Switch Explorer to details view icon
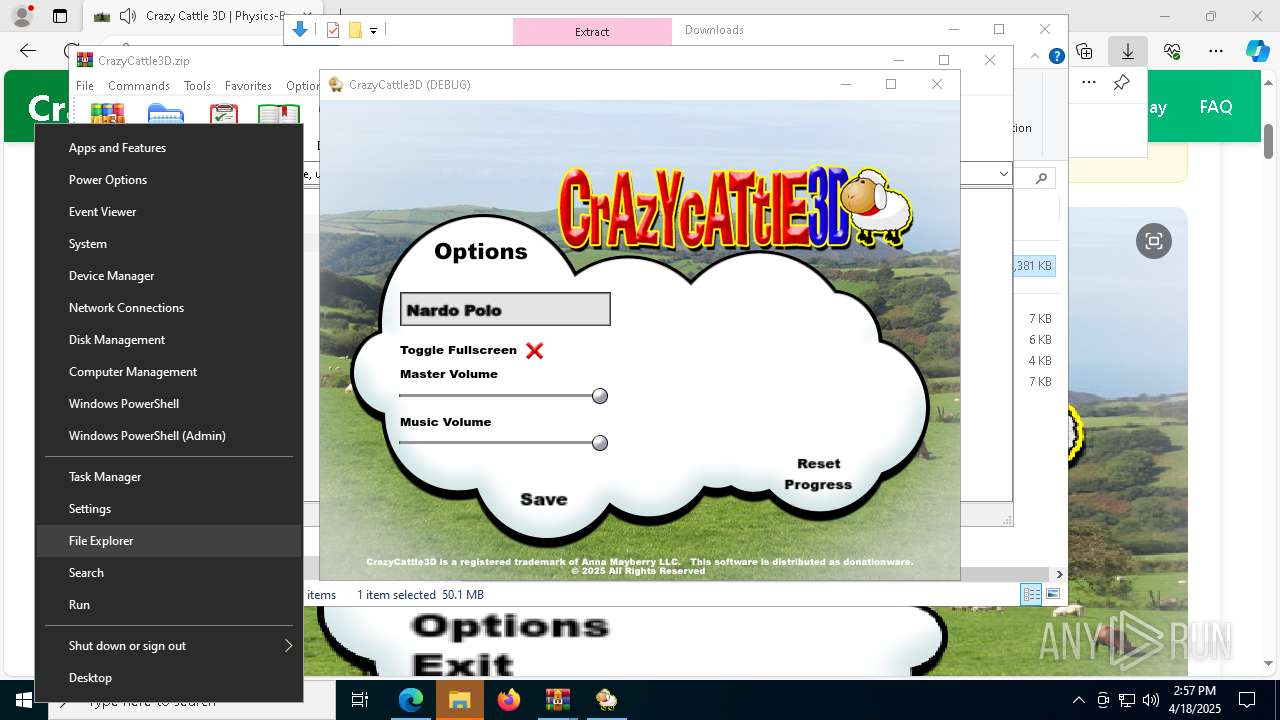Viewport: 1280px width, 720px height. pos(1031,594)
